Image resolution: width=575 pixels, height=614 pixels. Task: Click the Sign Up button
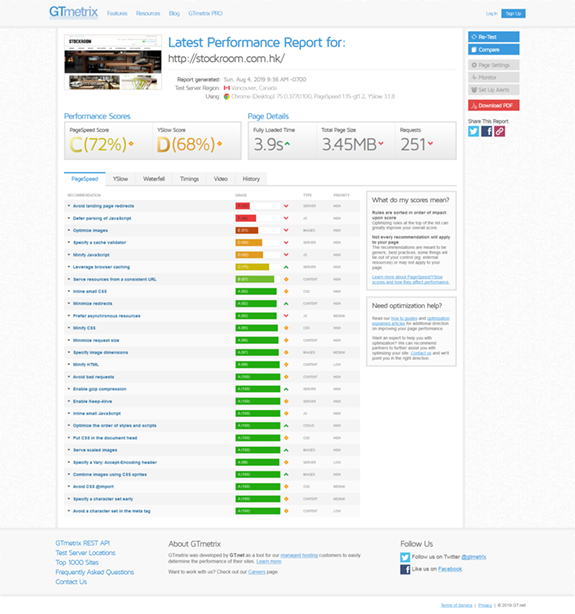513,13
